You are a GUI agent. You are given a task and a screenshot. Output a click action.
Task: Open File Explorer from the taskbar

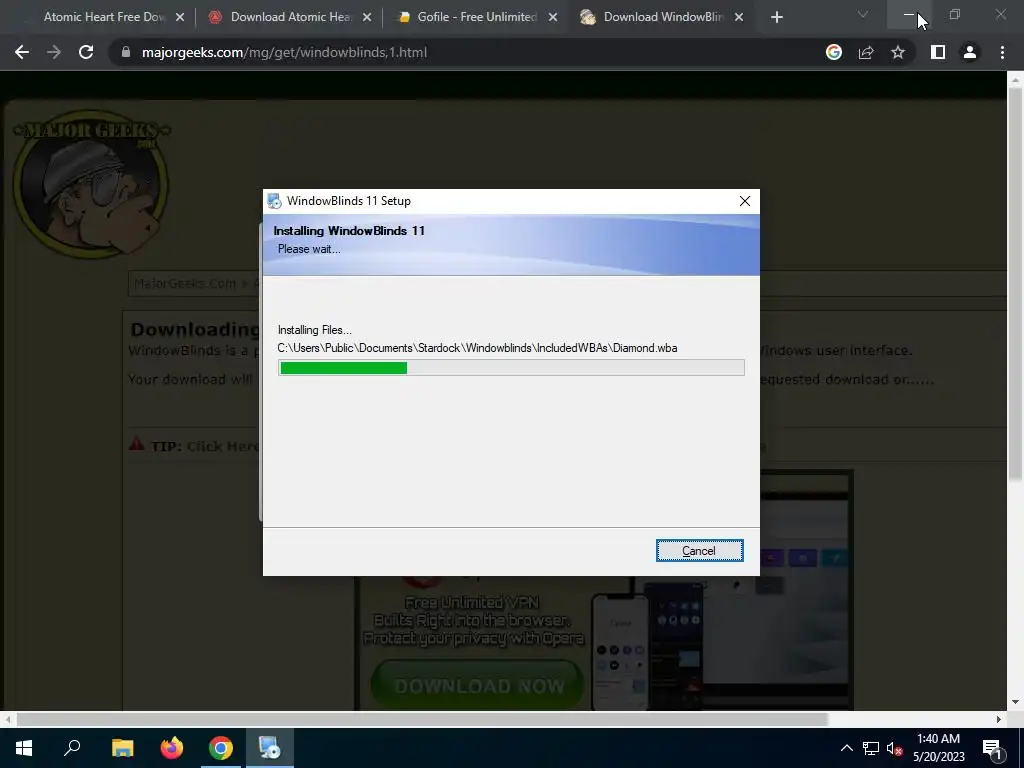[x=122, y=748]
